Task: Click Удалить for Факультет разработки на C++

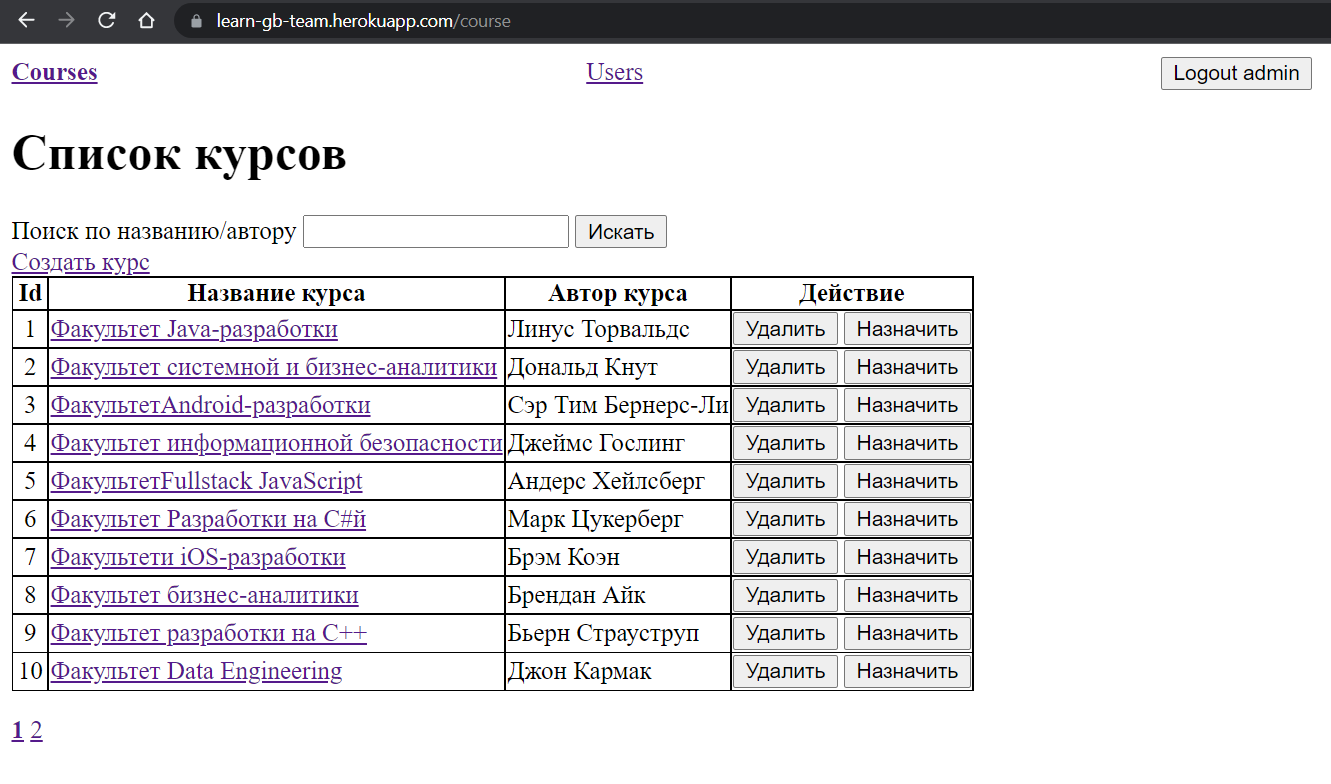Action: click(785, 633)
